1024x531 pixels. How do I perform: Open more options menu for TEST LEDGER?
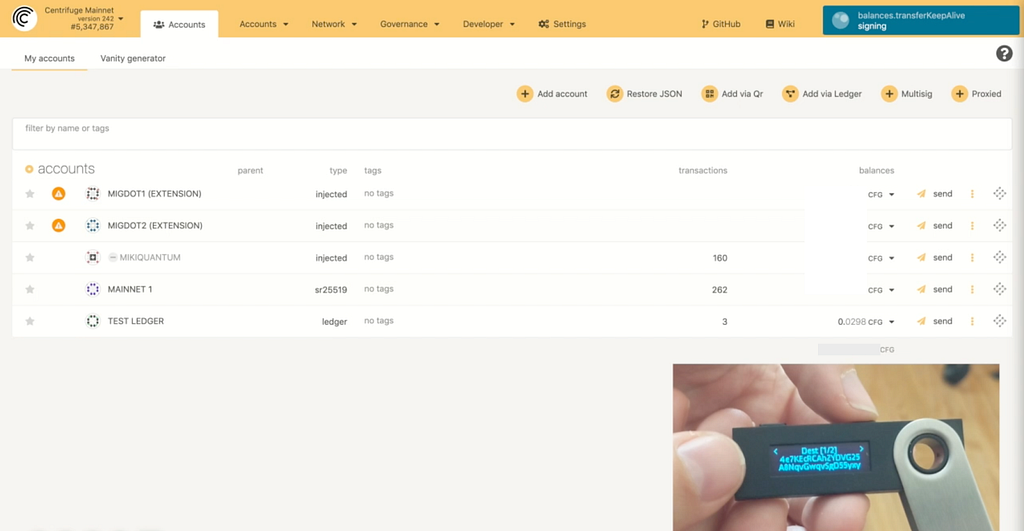tap(972, 321)
